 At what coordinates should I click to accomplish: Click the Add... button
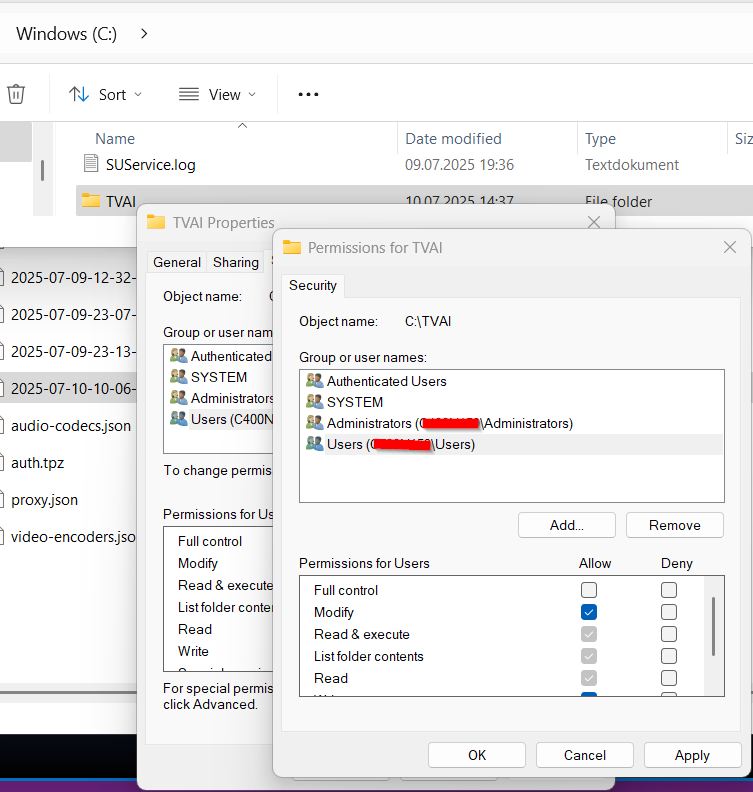[567, 525]
